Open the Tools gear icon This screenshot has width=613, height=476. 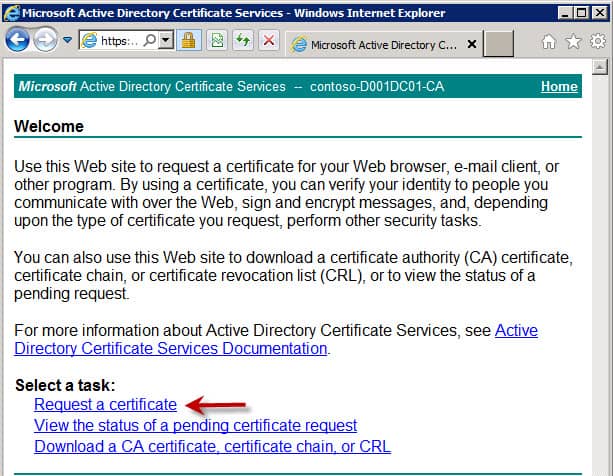(x=598, y=41)
